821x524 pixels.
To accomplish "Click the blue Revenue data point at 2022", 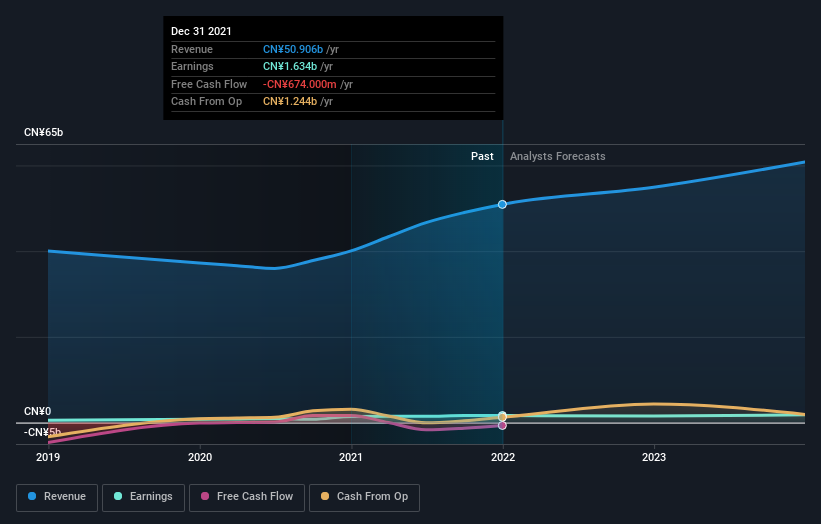I will [x=502, y=204].
